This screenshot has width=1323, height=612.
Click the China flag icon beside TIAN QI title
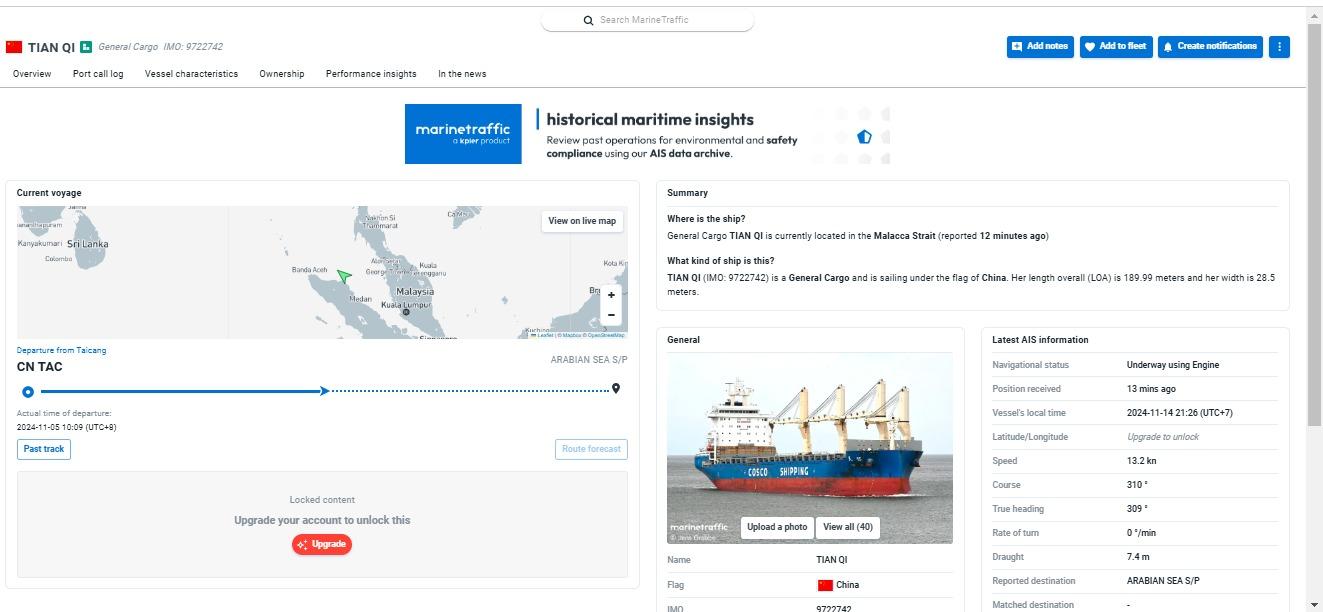click(14, 47)
